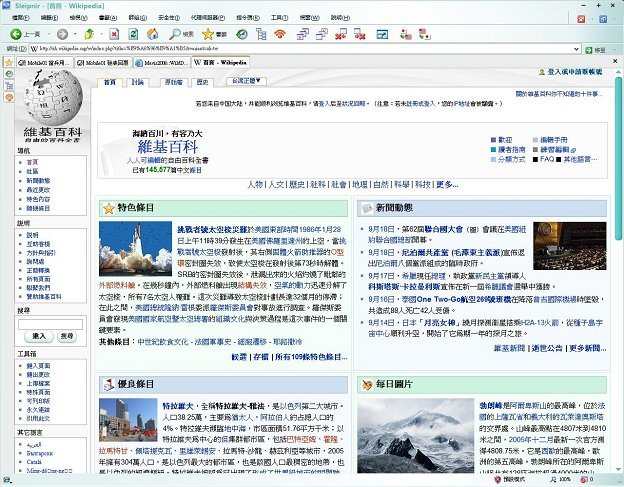
Task: Open the 特拉維夫 article link
Action: (x=178, y=406)
